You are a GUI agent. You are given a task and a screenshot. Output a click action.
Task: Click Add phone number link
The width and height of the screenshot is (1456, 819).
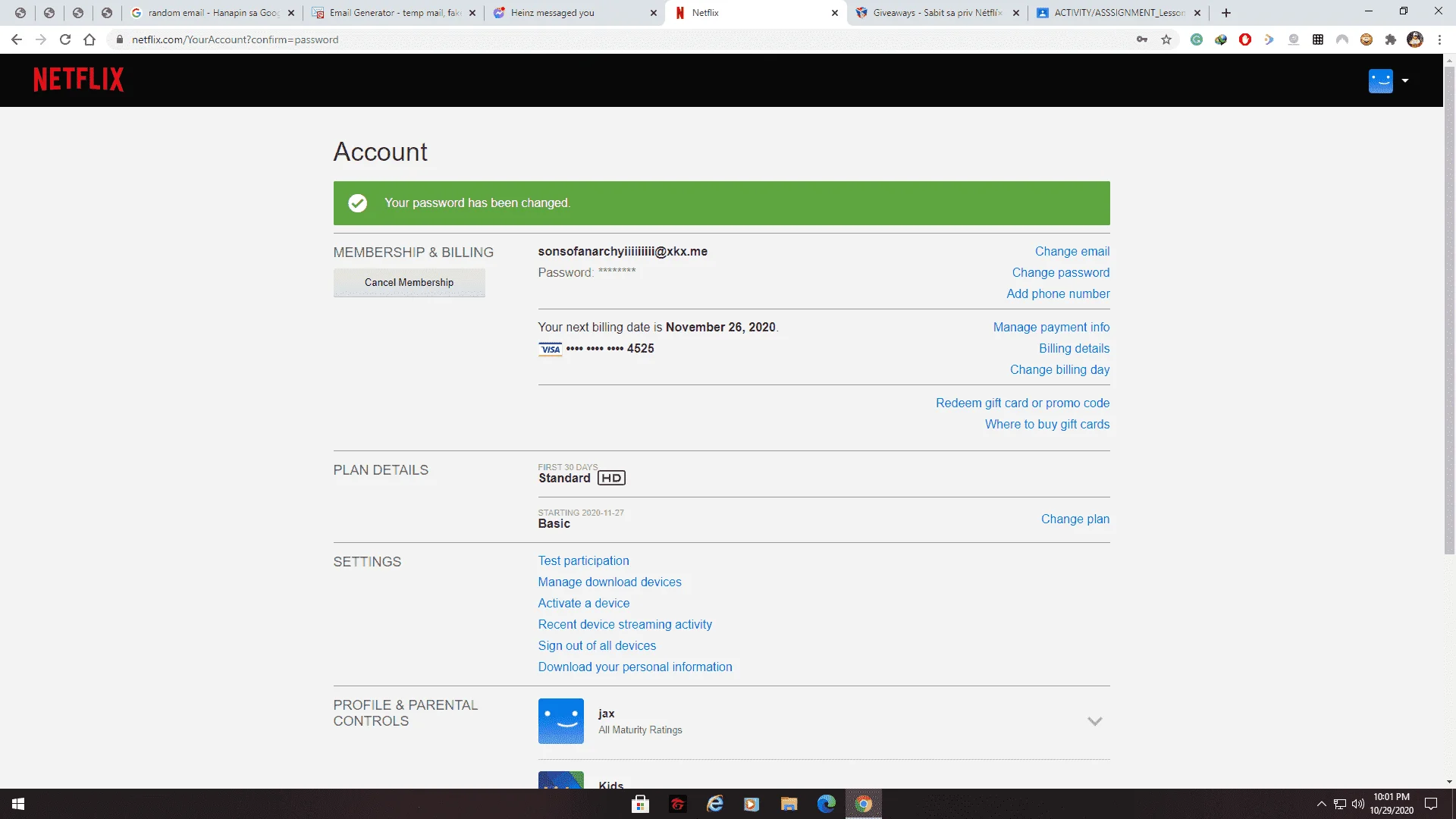coord(1058,293)
